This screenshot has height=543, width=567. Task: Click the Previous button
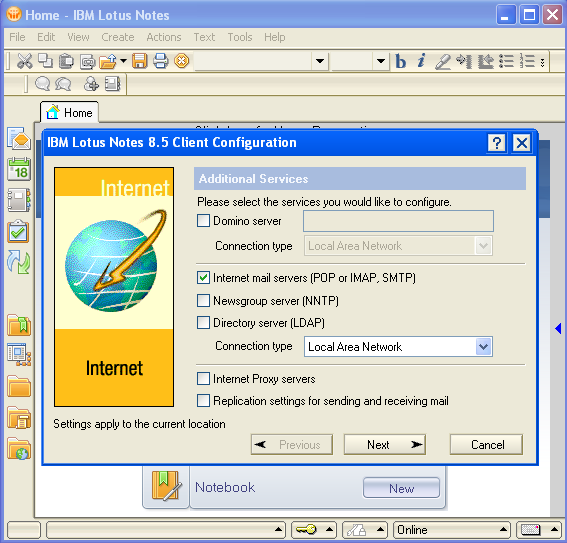292,444
